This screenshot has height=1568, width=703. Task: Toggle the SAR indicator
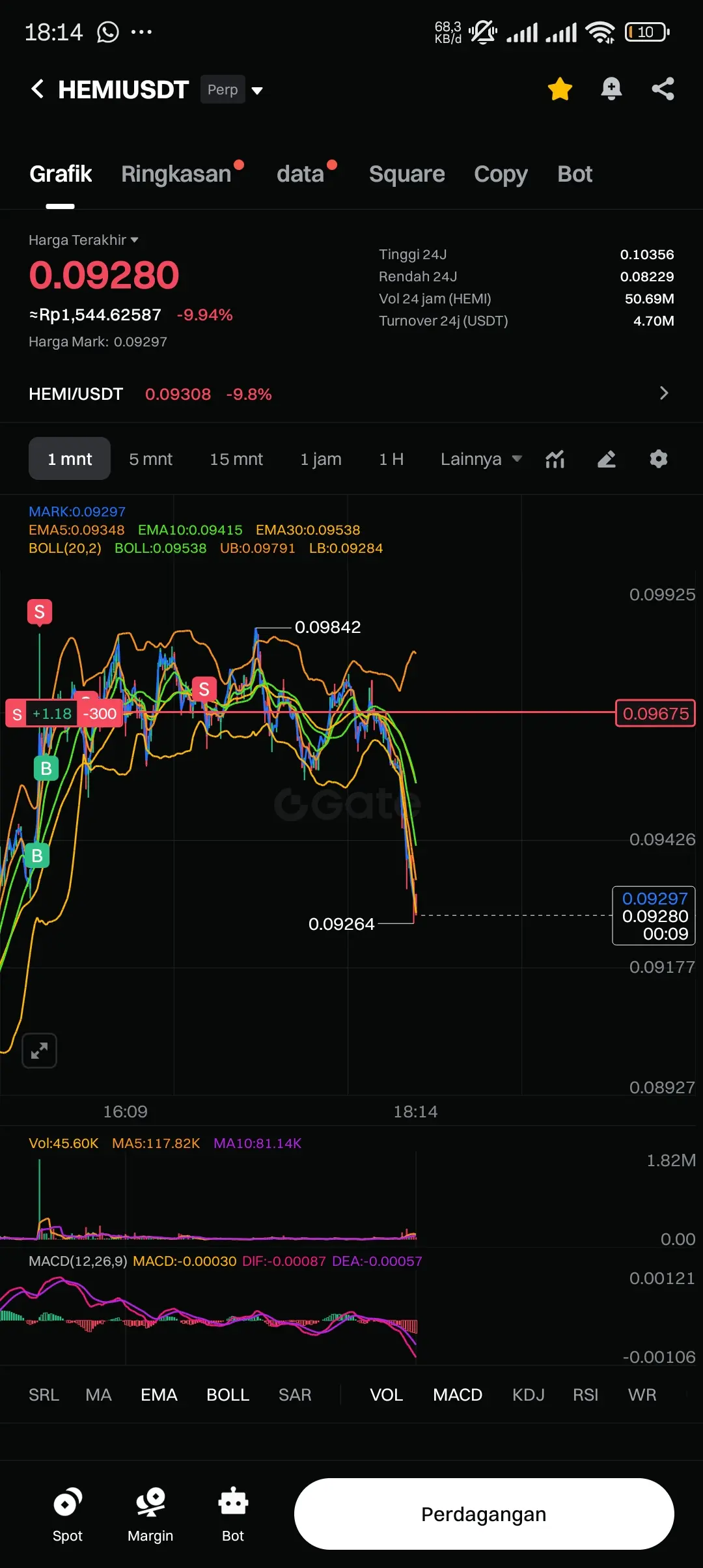click(295, 1395)
